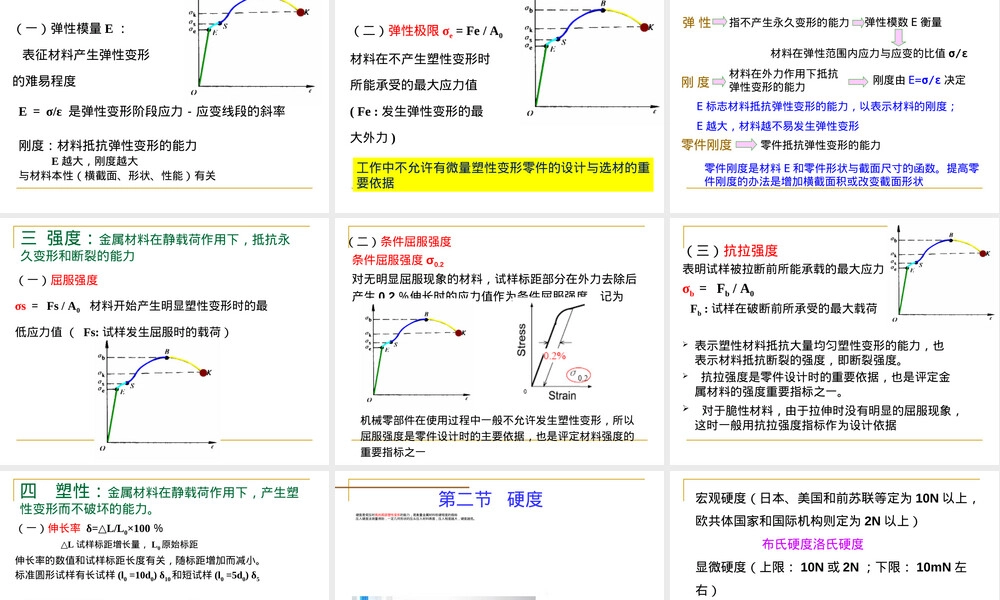
Task: Click text 'Fb : 试样在破断前所承受的最大载荷'
Action: (x=784, y=309)
